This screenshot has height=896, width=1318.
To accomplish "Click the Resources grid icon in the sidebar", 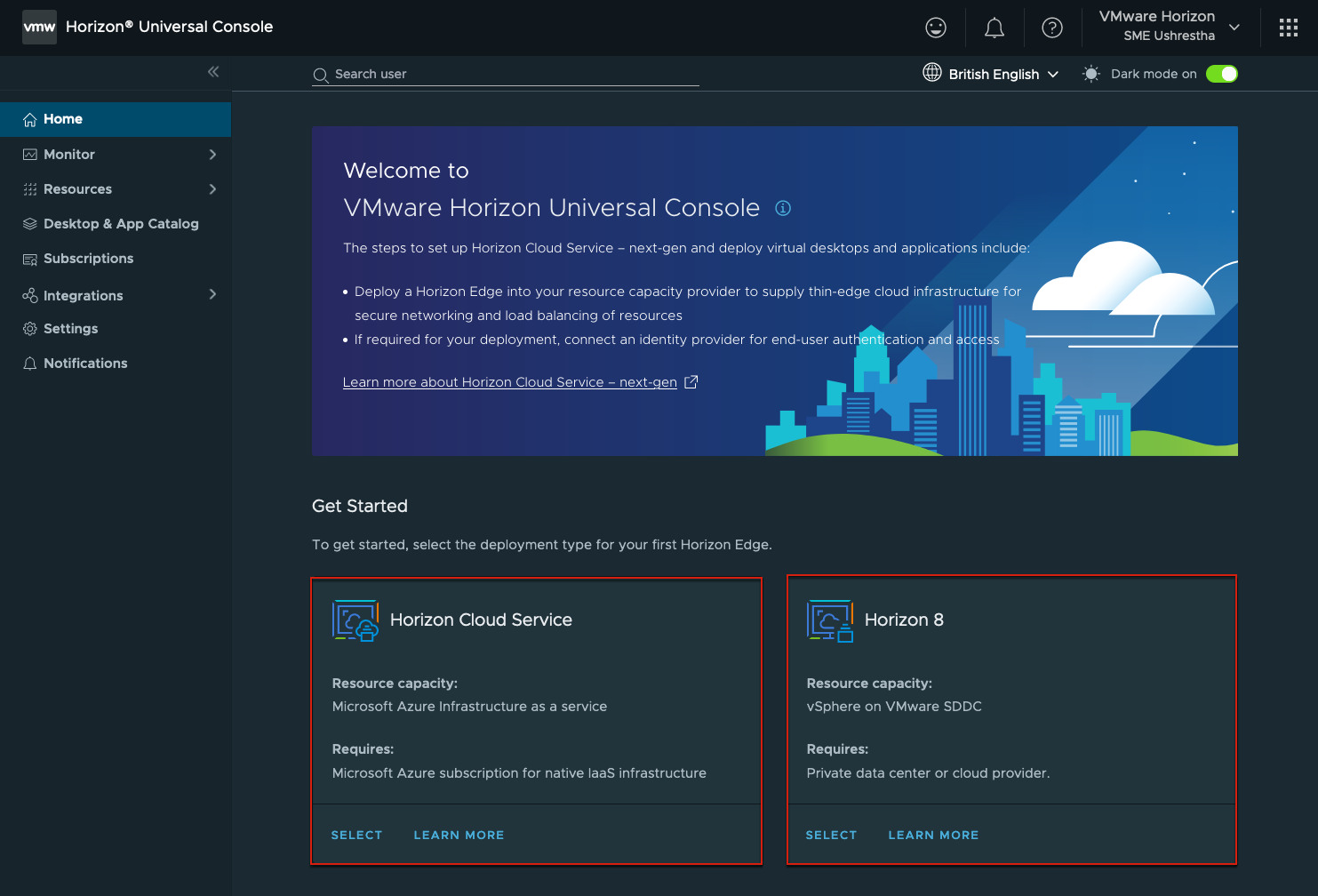I will tap(30, 189).
